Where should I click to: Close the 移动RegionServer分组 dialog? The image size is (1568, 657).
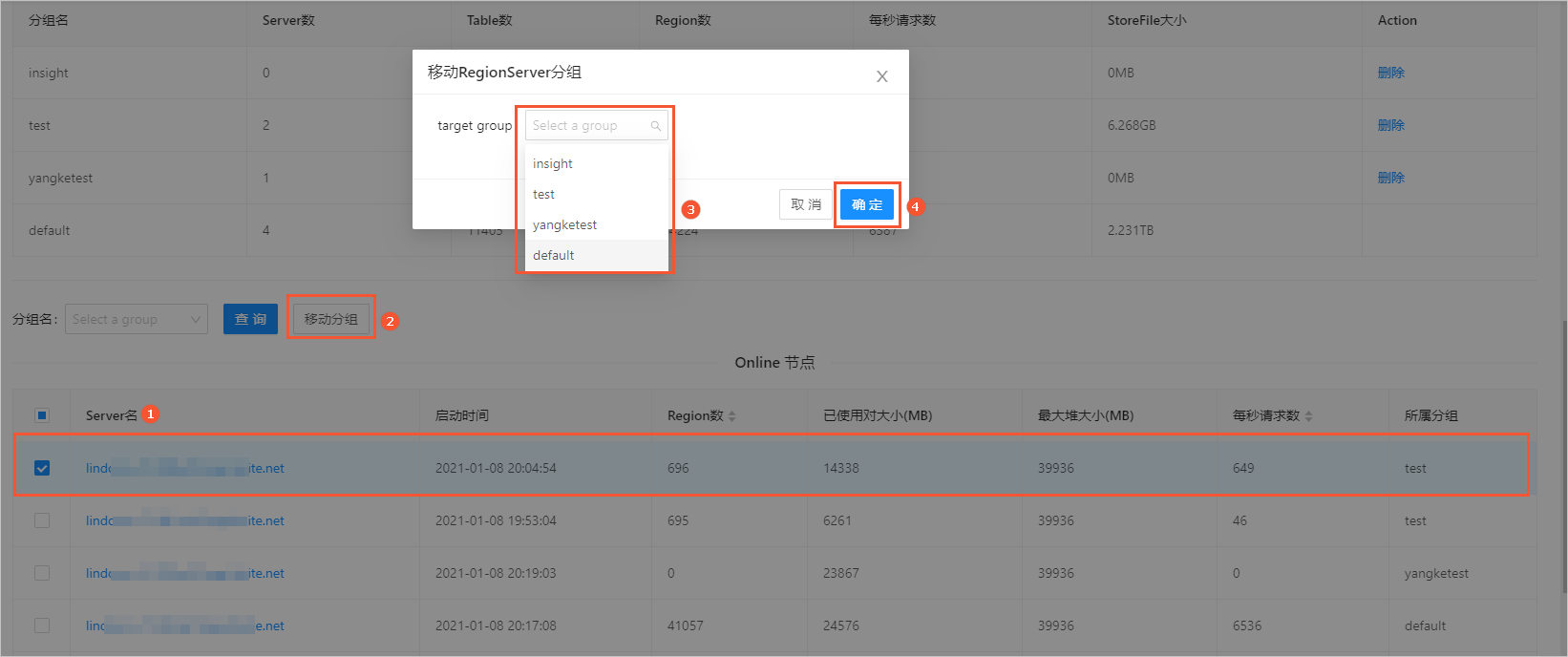click(882, 76)
